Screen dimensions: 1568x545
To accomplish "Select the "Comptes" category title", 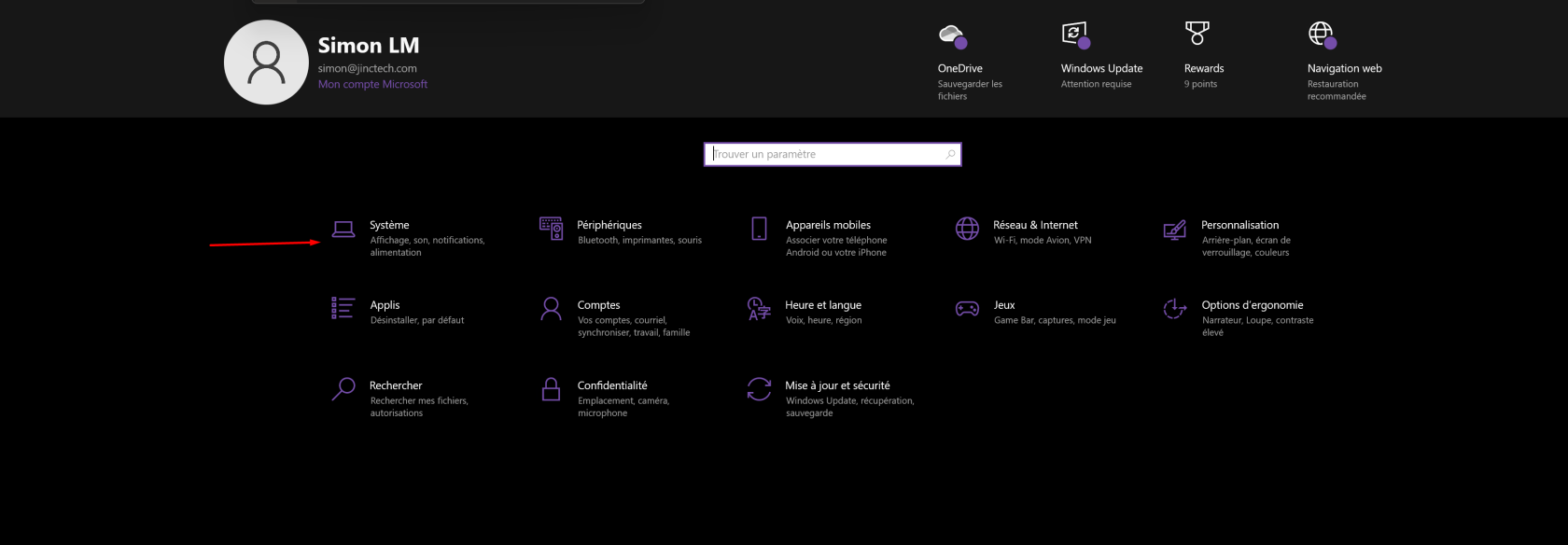I will [x=598, y=305].
